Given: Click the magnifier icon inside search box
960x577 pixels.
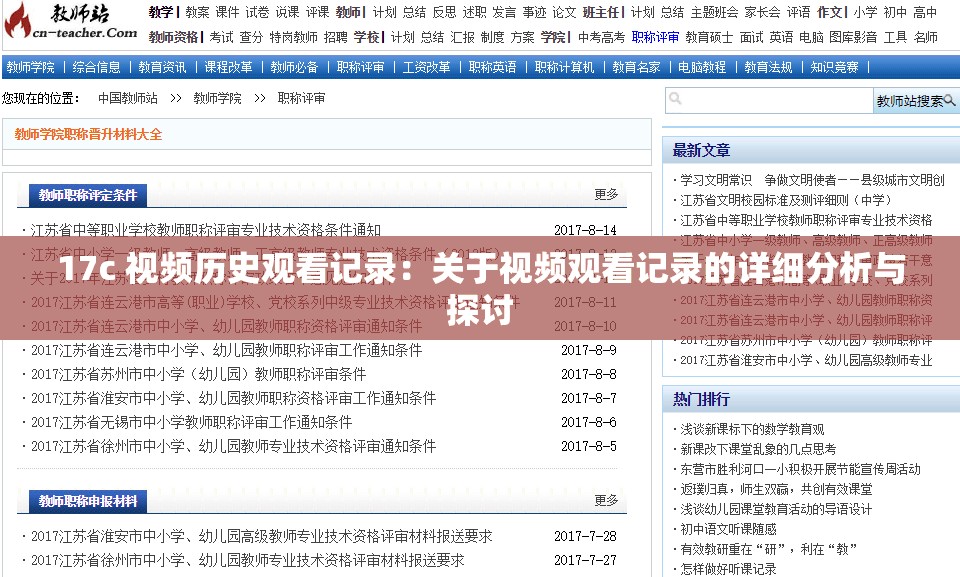Looking at the screenshot, I should [x=677, y=99].
